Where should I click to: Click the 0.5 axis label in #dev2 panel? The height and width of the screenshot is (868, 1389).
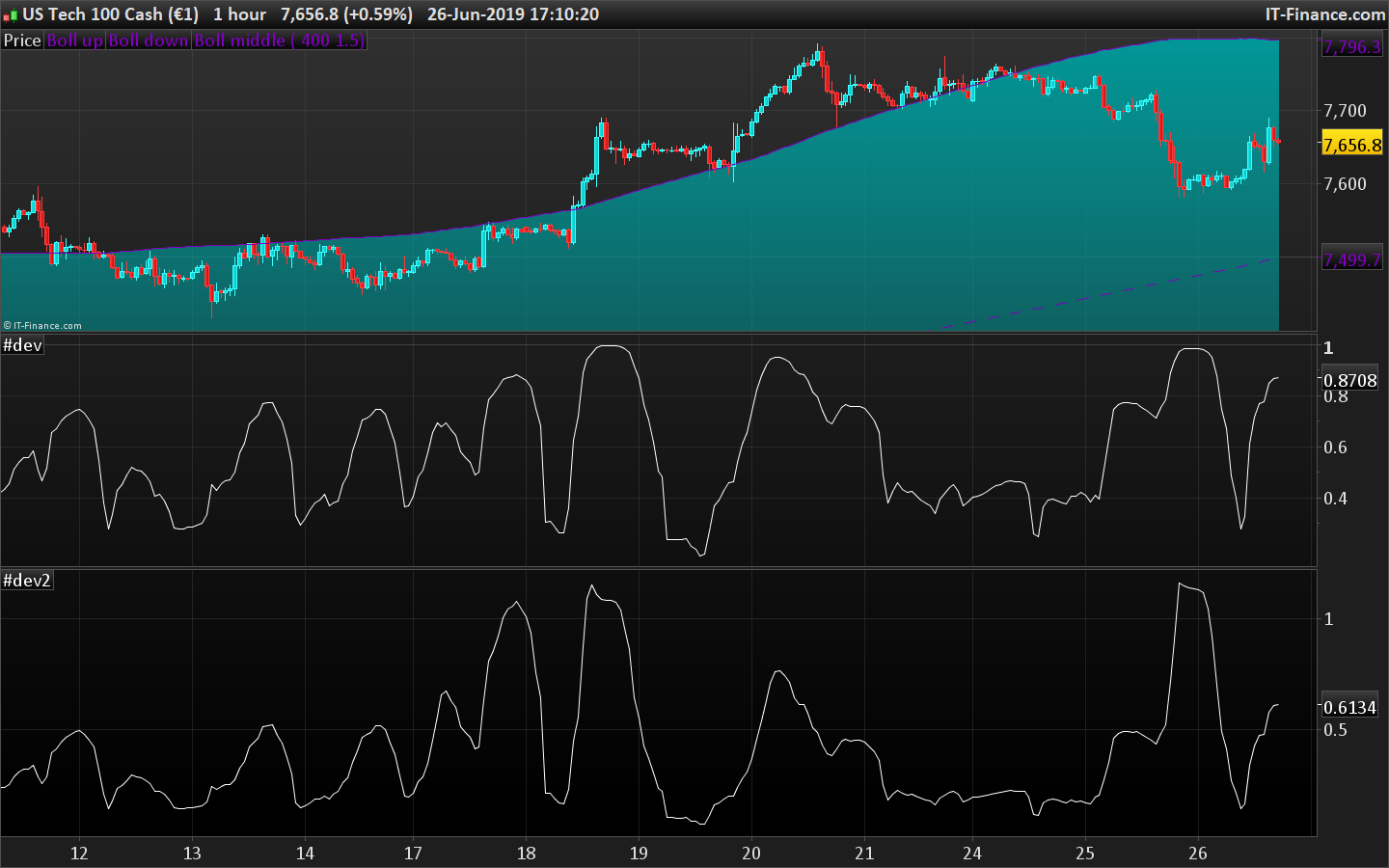pos(1335,730)
